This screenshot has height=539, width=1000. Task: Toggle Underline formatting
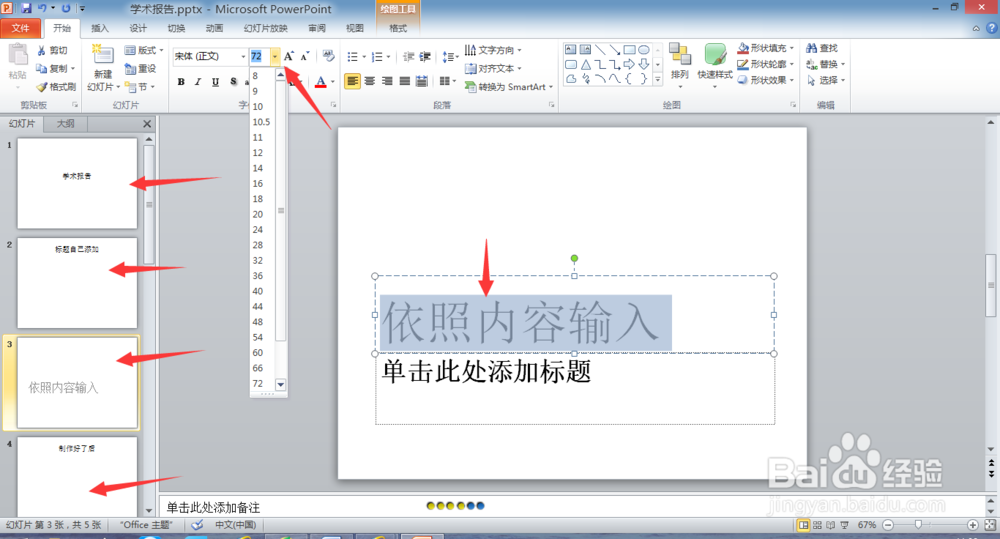tap(216, 82)
